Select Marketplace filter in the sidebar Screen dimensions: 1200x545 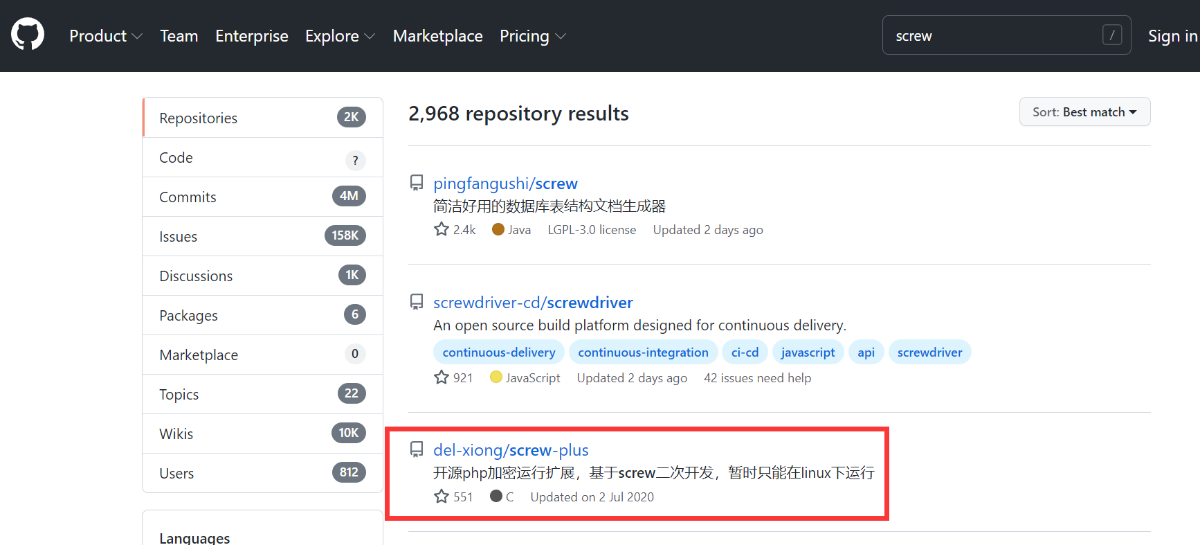[x=263, y=355]
